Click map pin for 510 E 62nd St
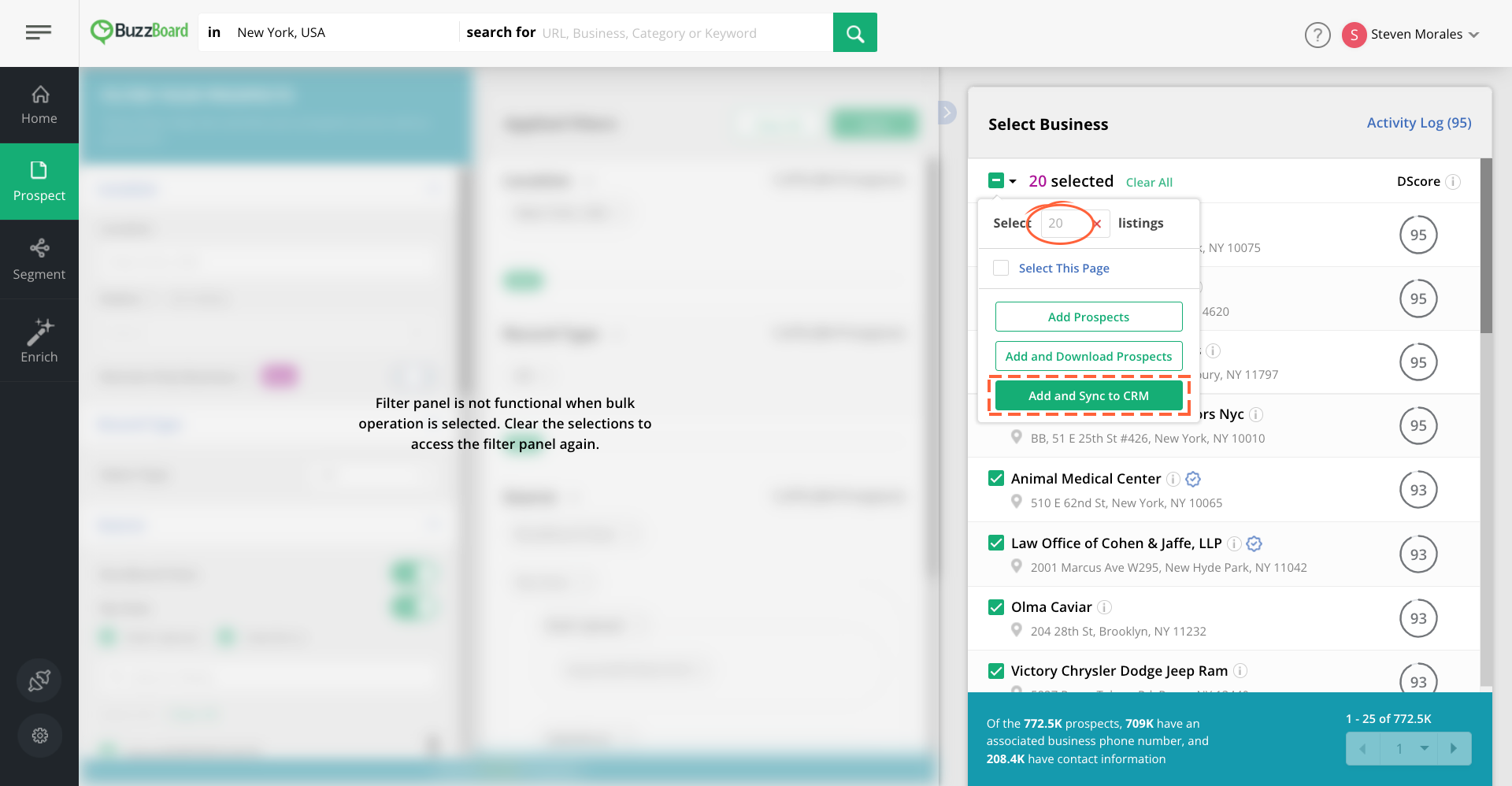Image resolution: width=1512 pixels, height=786 pixels. pyautogui.click(x=1017, y=502)
